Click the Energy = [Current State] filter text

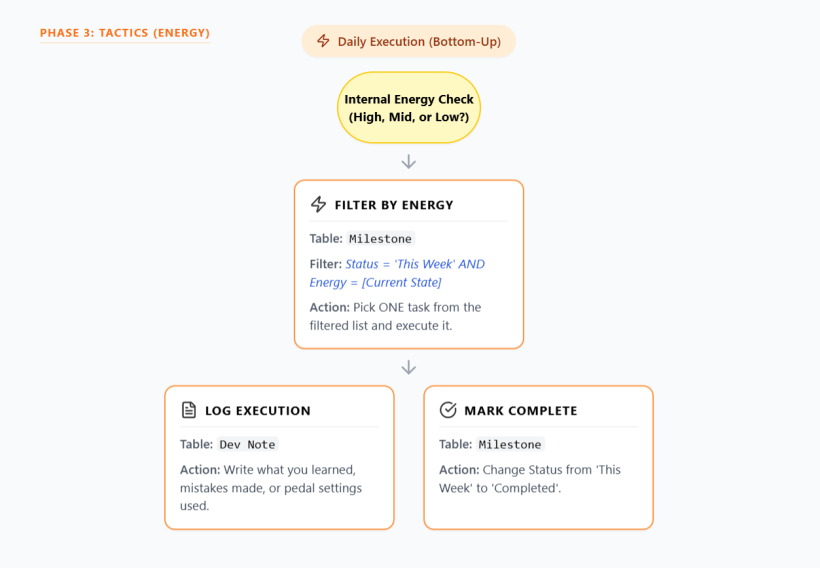(375, 282)
